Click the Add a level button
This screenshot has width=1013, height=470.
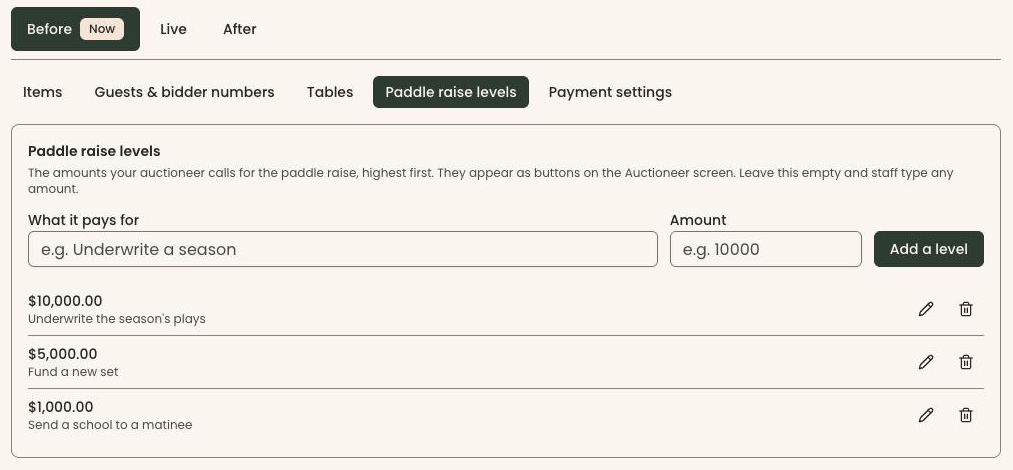point(929,249)
